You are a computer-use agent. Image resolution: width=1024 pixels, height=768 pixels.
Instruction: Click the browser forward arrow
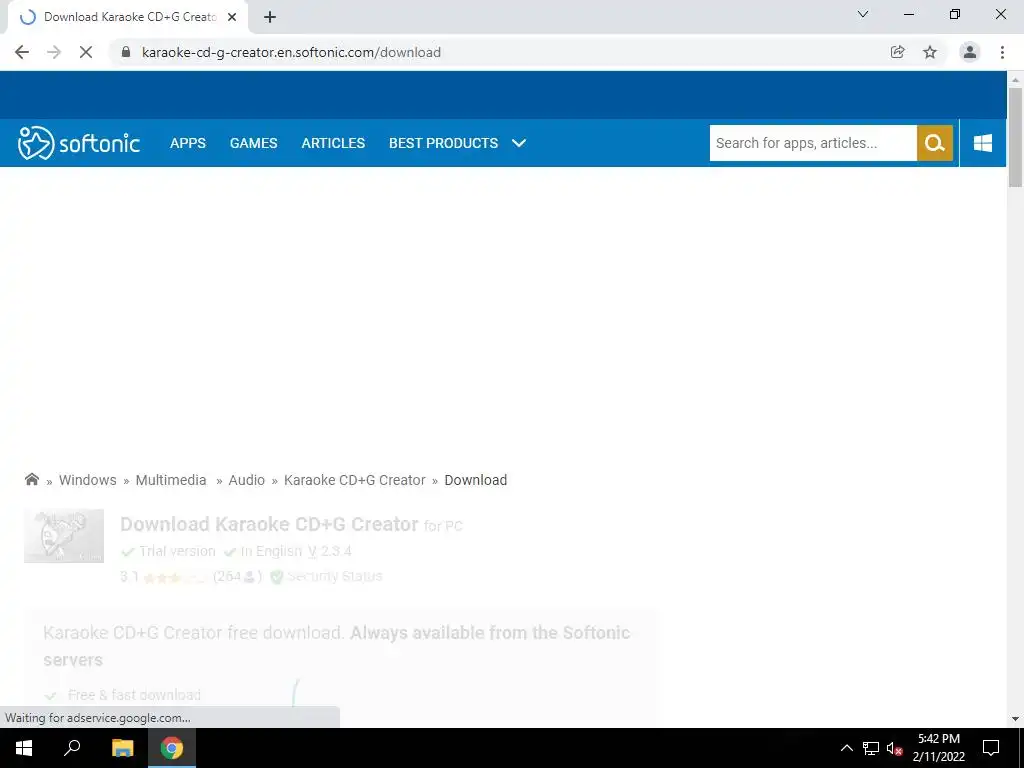tap(54, 52)
